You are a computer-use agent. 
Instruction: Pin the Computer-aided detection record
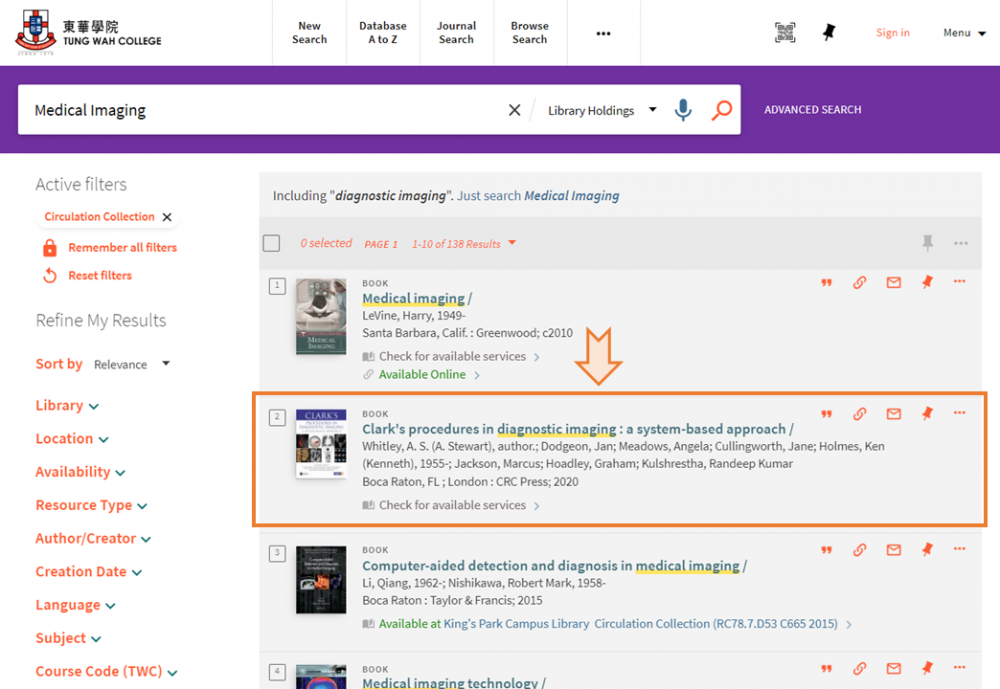point(927,549)
